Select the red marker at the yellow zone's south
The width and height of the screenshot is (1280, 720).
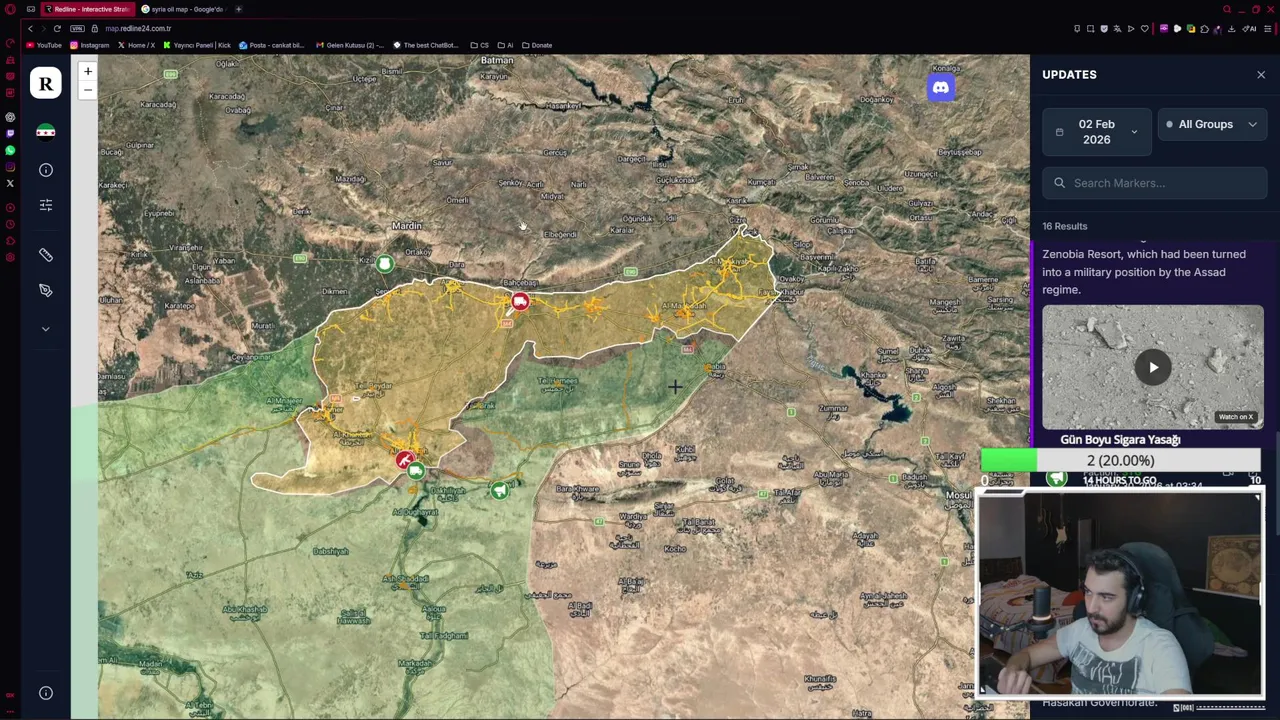pyautogui.click(x=405, y=459)
